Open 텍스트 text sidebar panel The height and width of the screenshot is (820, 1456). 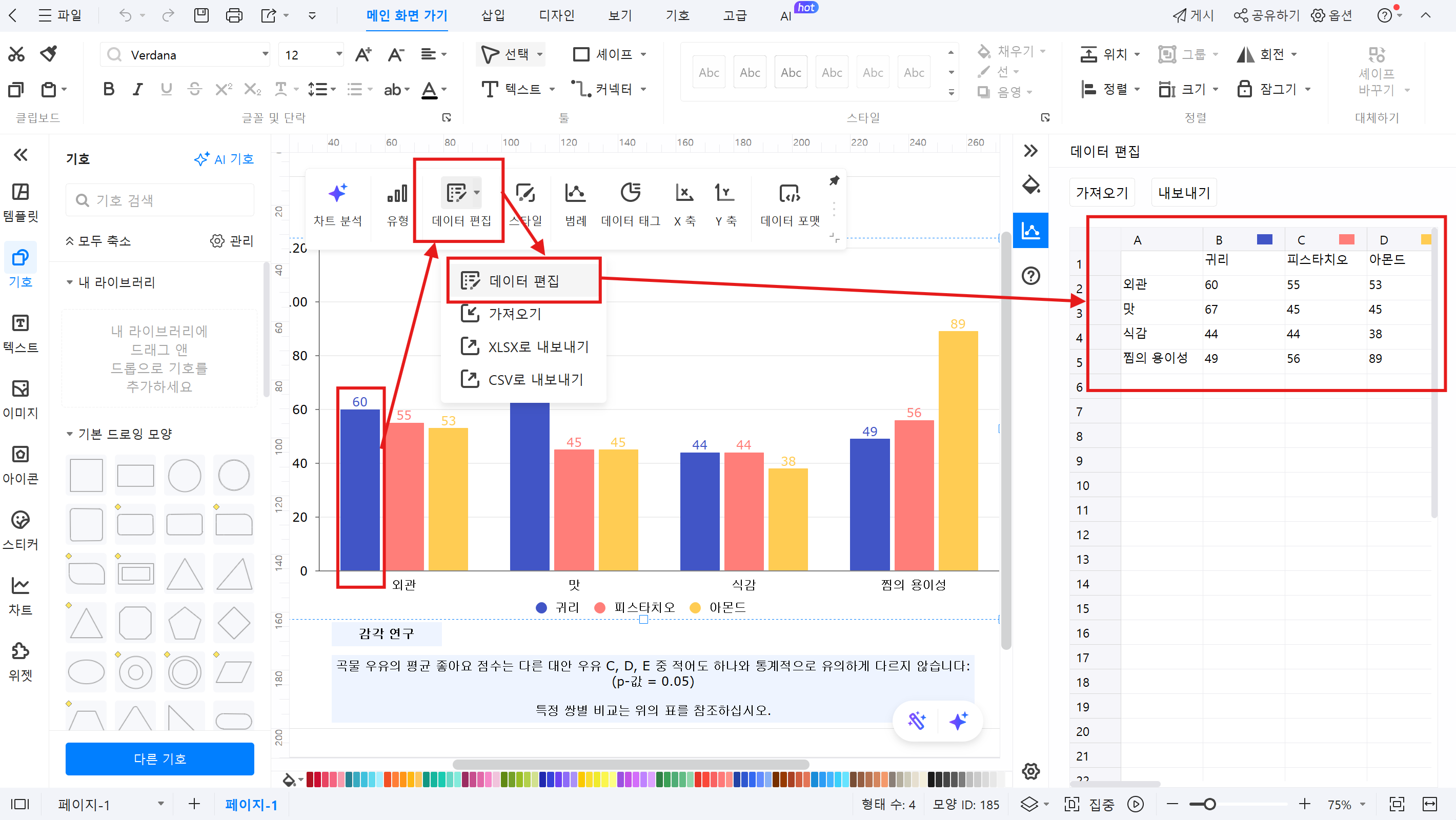tap(21, 334)
